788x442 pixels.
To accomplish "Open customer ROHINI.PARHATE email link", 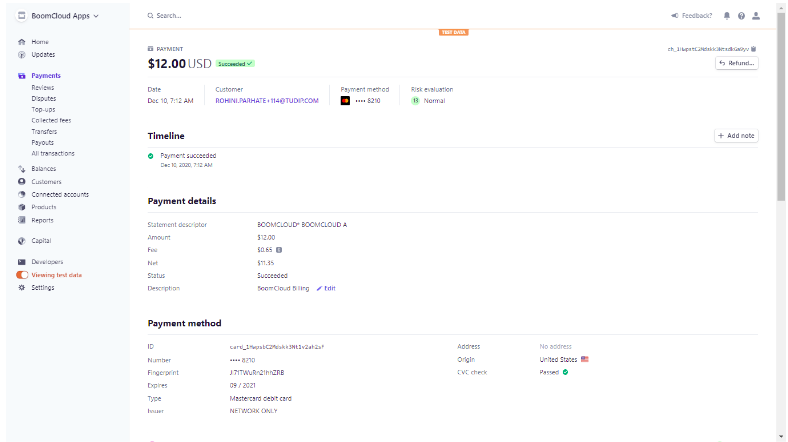I will tap(267, 100).
